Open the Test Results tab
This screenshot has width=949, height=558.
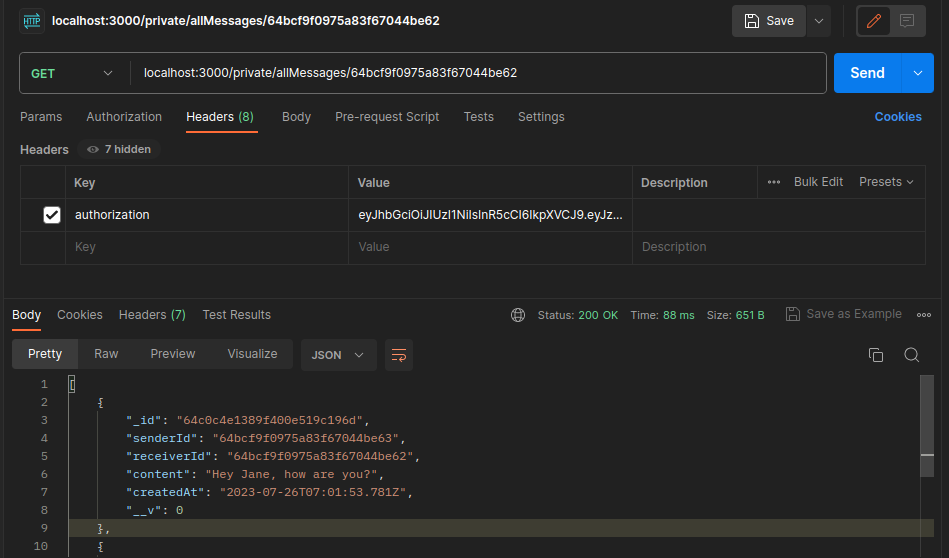(x=237, y=315)
